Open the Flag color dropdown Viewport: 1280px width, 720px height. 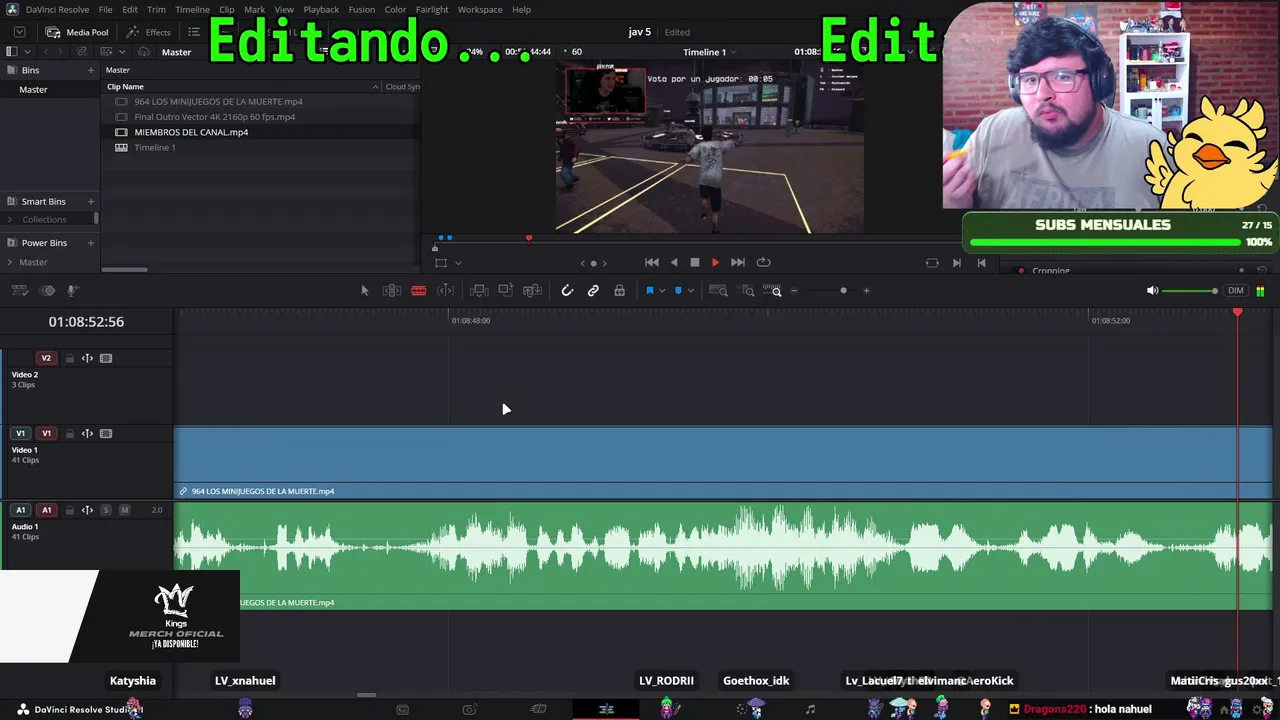point(662,291)
